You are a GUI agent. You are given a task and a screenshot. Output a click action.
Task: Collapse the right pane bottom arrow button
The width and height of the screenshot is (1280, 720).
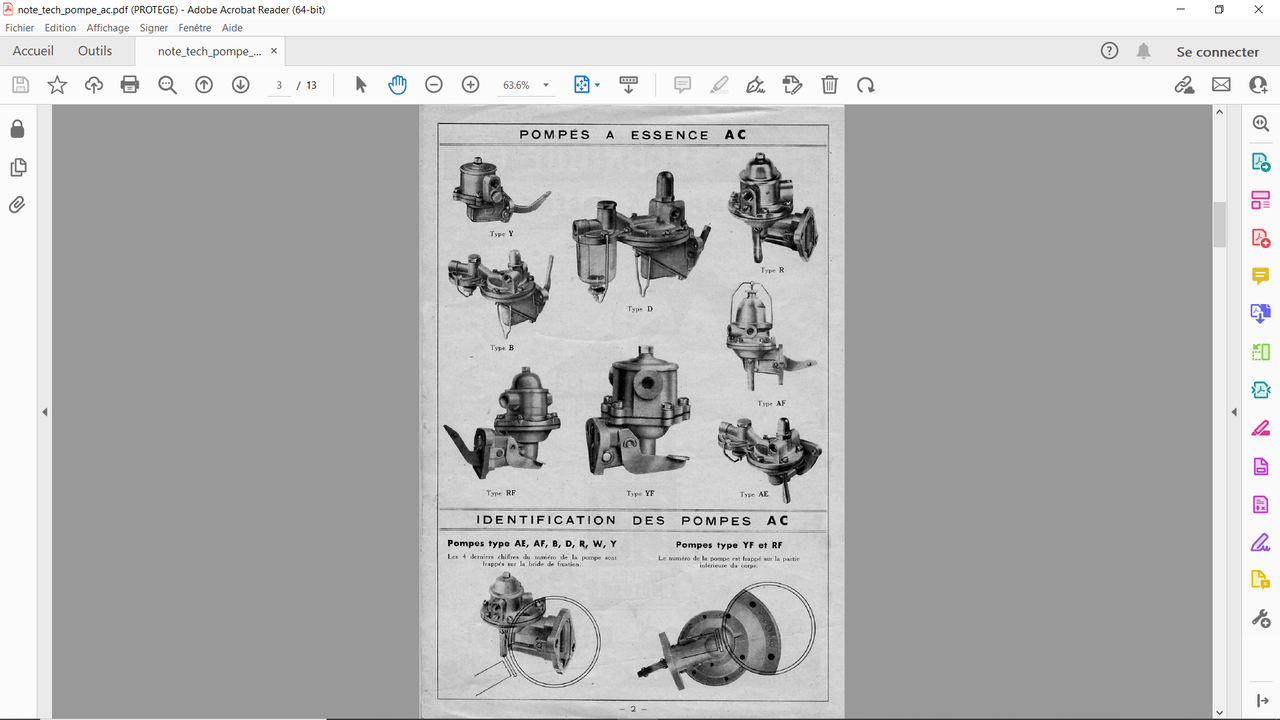[x=1261, y=701]
